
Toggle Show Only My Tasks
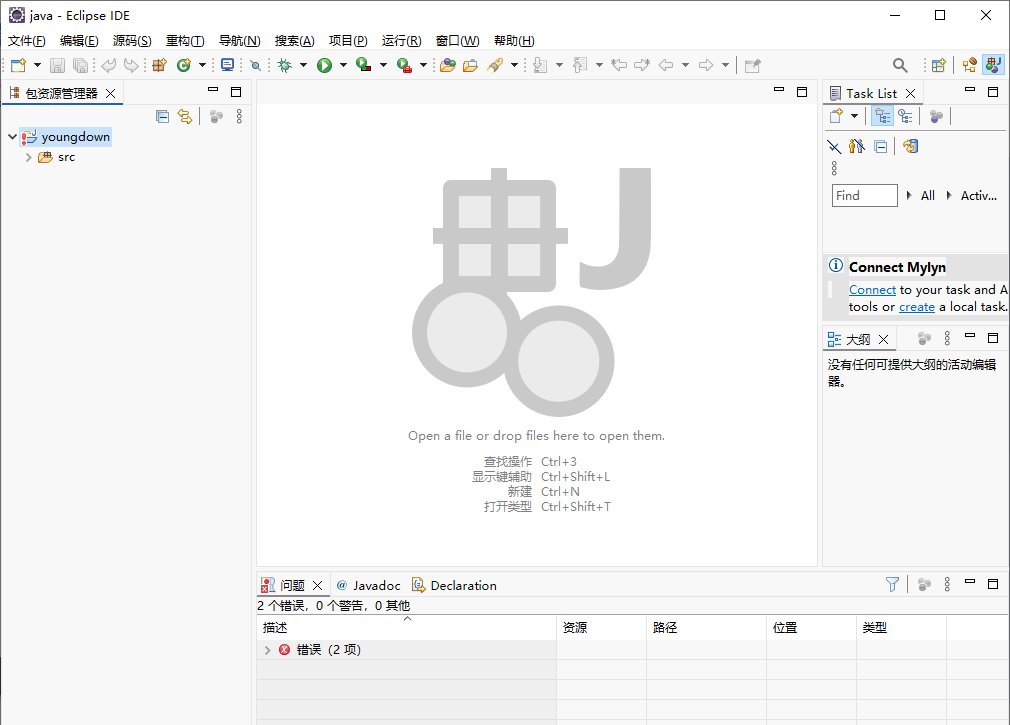pos(857,147)
